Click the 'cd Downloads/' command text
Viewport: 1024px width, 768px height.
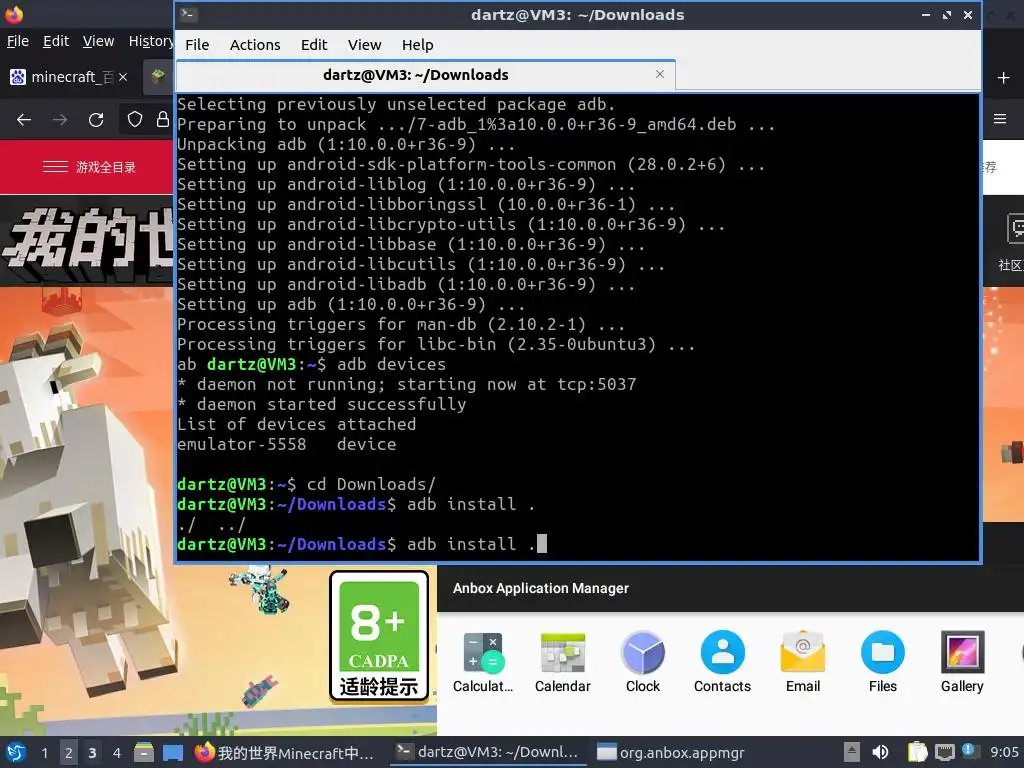(371, 484)
